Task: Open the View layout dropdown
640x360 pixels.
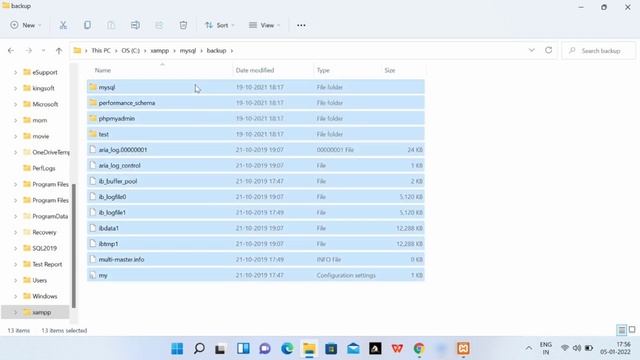Action: pyautogui.click(x=264, y=25)
